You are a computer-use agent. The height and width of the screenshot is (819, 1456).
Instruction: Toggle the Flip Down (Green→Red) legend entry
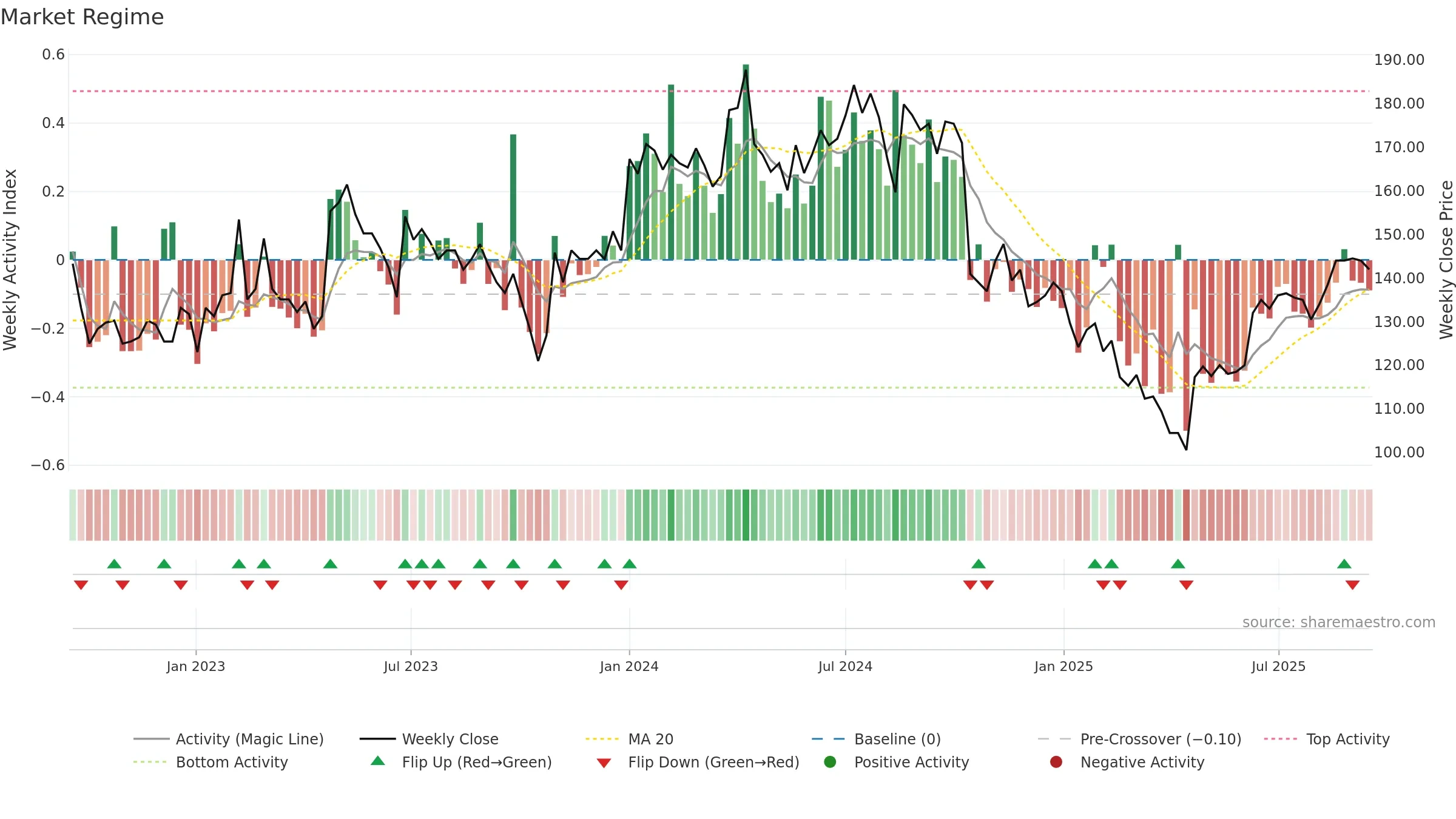click(698, 762)
